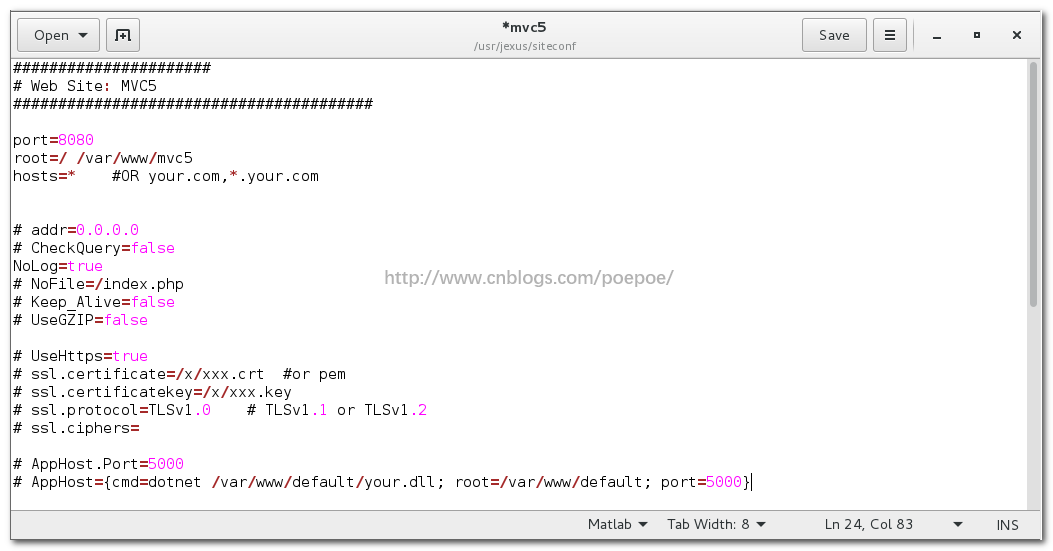1053x551 pixels.
Task: Expand the Tab Width: 8 dropdown
Action: 716,524
